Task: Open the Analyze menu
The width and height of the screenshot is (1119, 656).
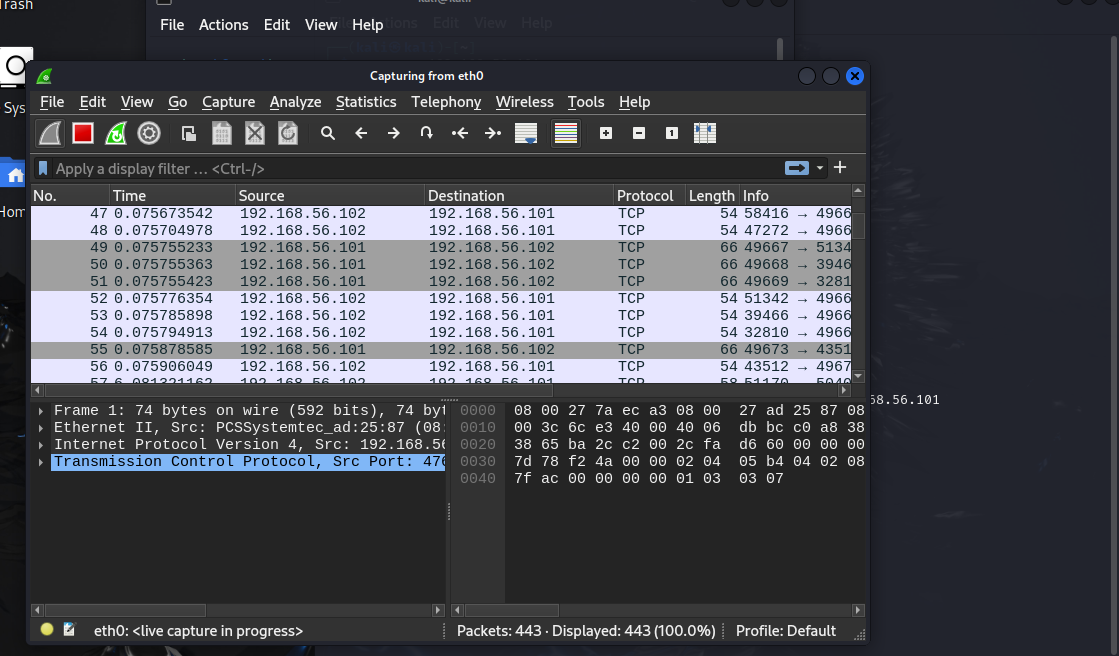Action: 295,102
